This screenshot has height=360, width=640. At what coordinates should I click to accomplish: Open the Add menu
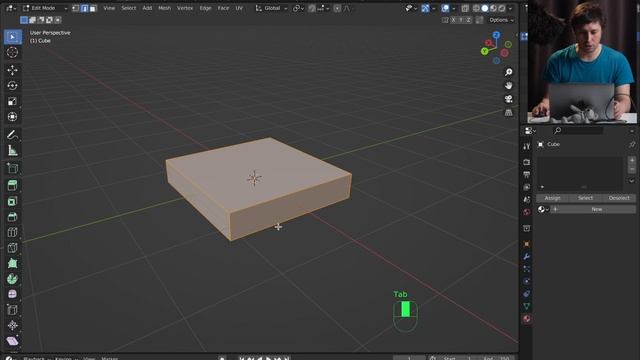[147, 8]
